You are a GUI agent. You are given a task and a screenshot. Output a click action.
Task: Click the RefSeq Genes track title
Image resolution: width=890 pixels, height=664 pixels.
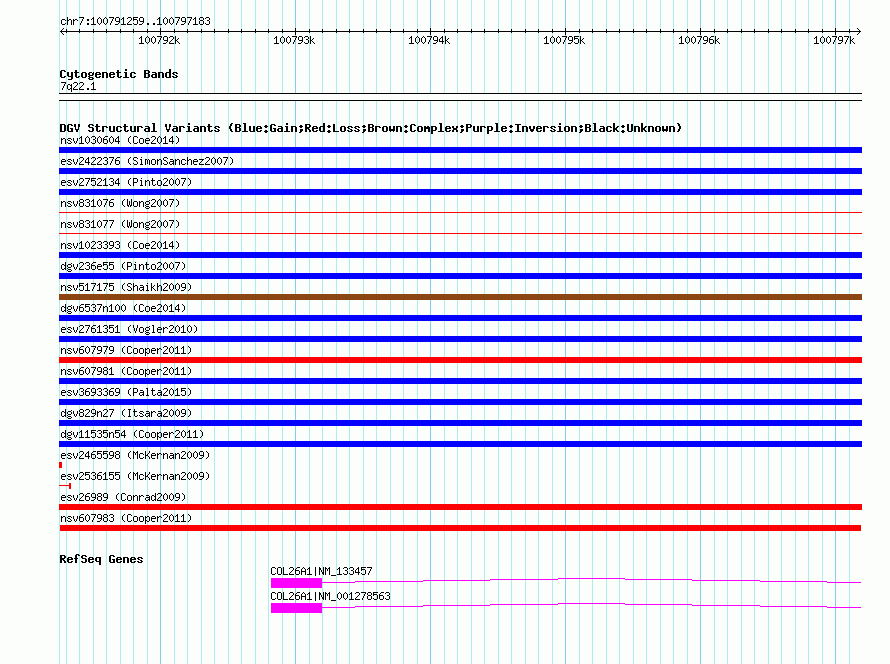(x=101, y=559)
